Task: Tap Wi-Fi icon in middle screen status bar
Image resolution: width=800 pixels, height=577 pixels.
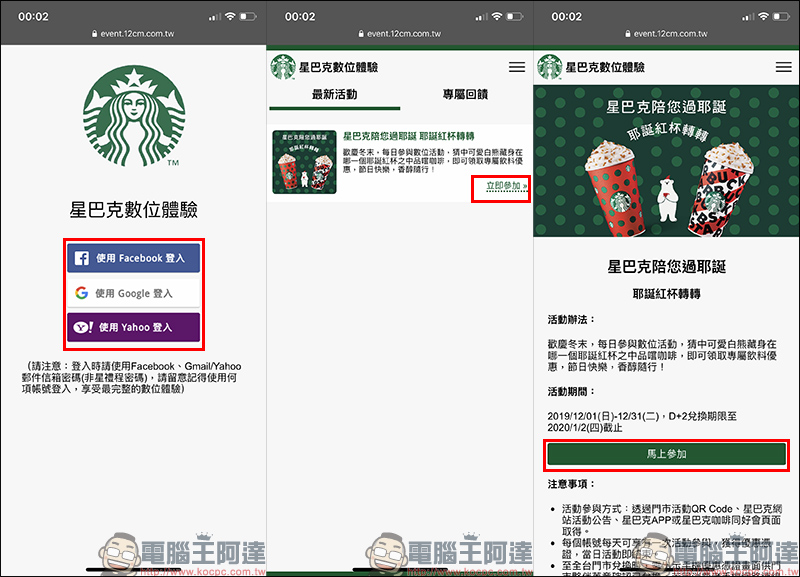Action: tap(497, 17)
